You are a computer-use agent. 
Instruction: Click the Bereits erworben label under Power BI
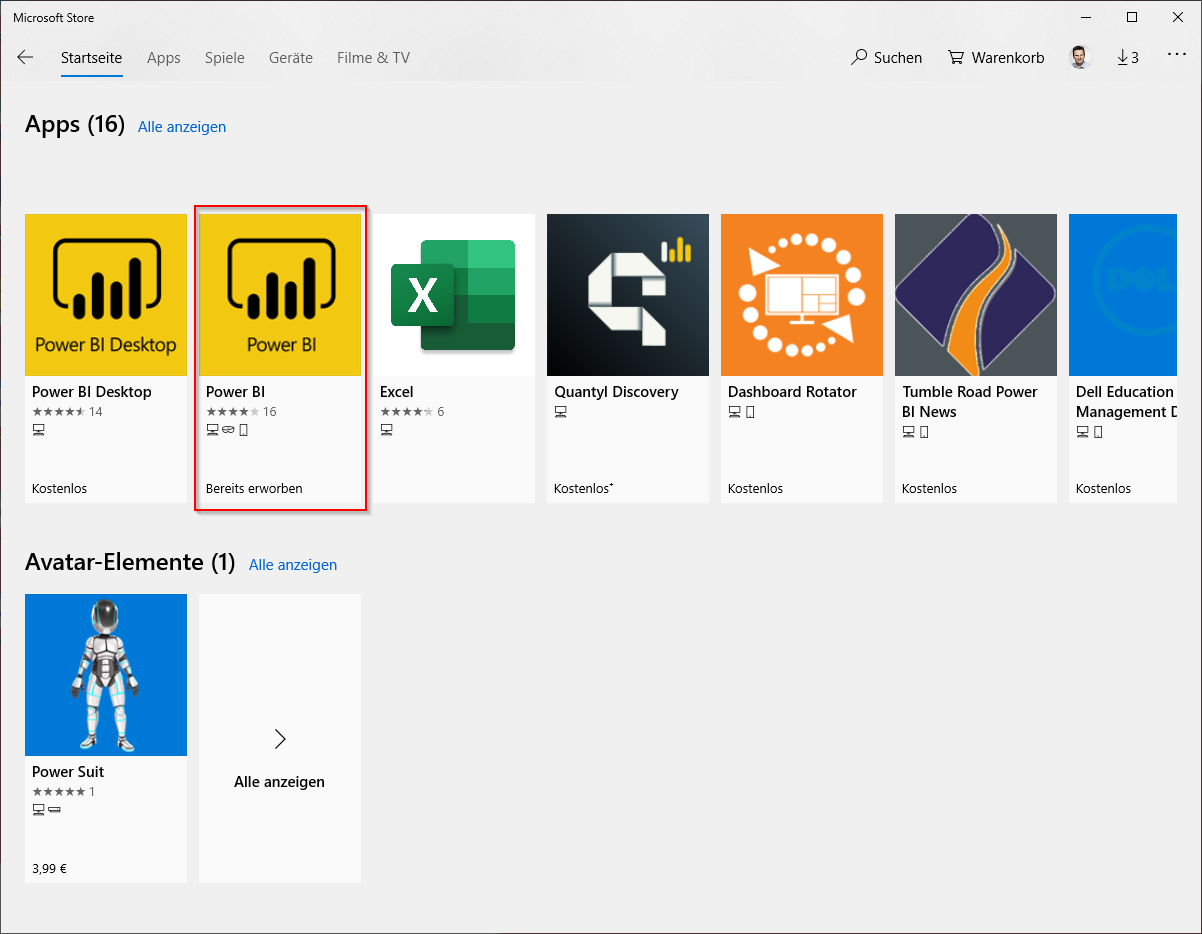tap(254, 489)
